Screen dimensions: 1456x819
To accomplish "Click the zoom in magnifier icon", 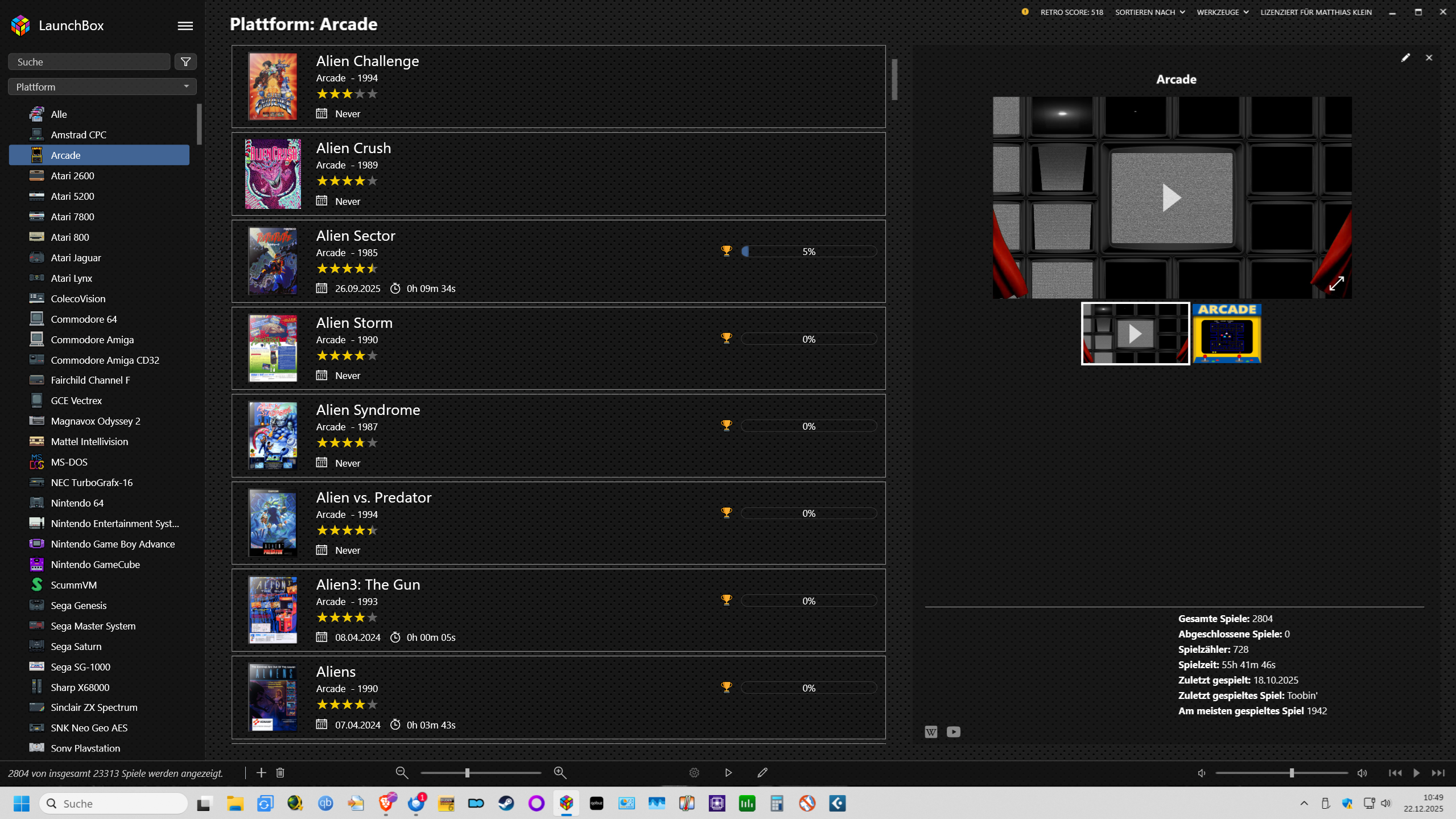I will coord(560,772).
